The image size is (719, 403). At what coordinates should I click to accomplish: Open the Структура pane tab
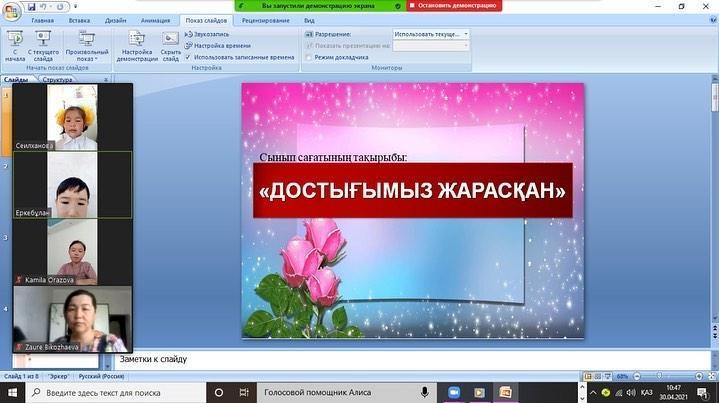pos(57,79)
